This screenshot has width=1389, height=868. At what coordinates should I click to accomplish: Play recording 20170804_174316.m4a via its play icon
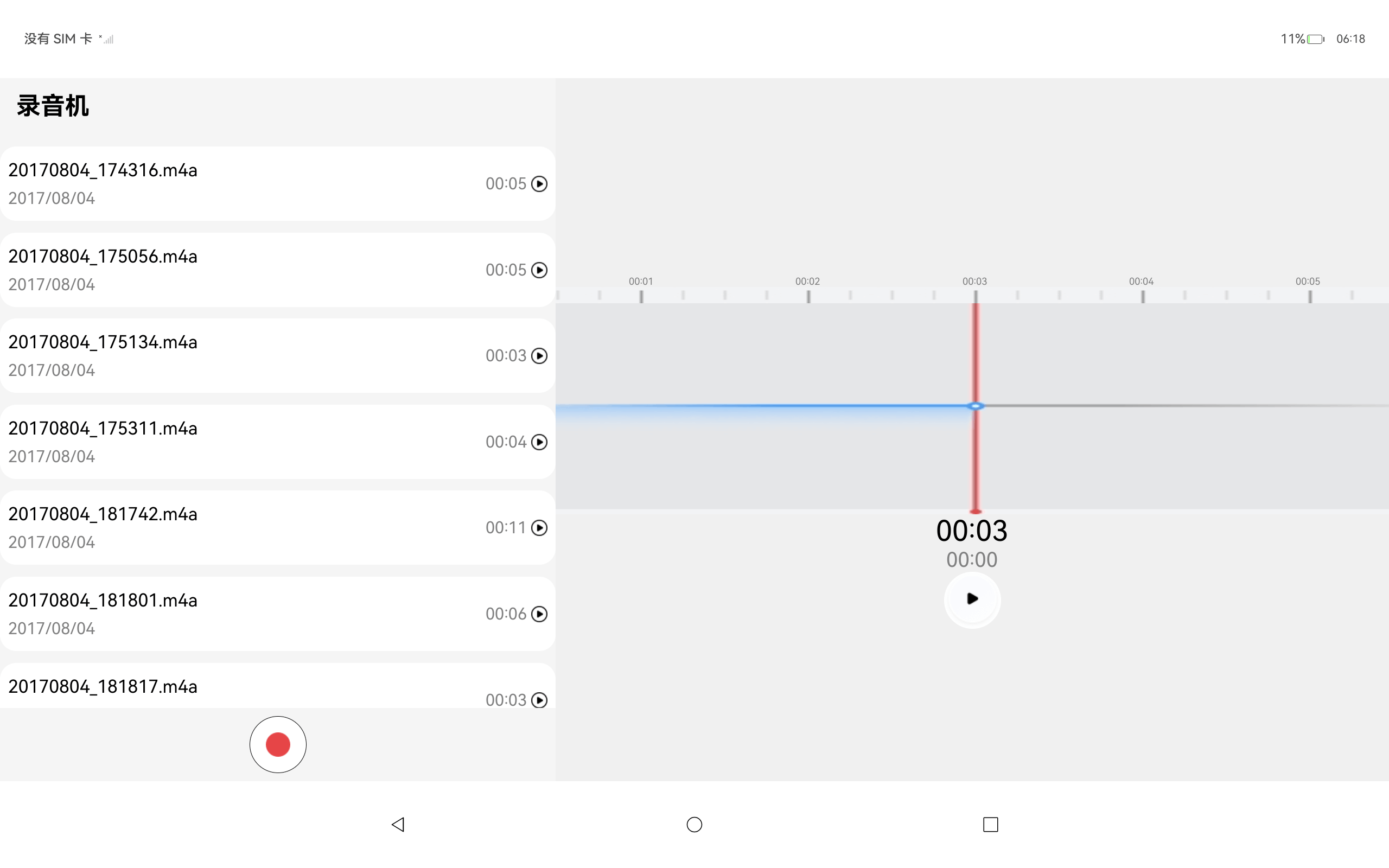click(x=539, y=184)
